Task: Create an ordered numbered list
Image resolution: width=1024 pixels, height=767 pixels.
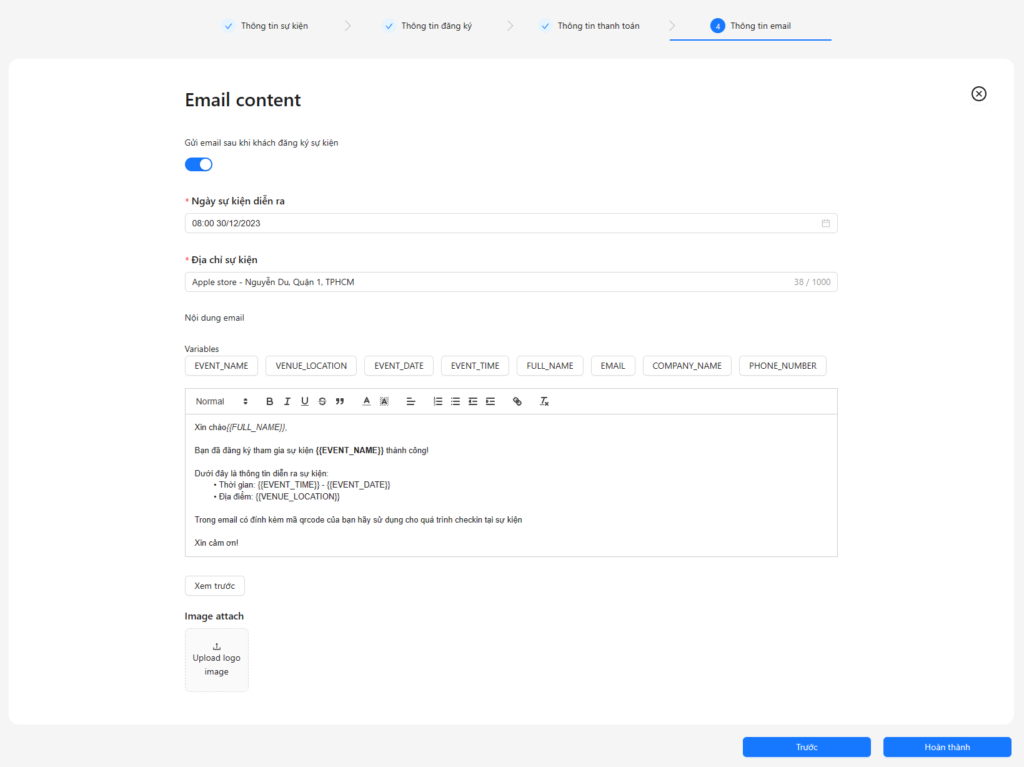Action: 437,401
